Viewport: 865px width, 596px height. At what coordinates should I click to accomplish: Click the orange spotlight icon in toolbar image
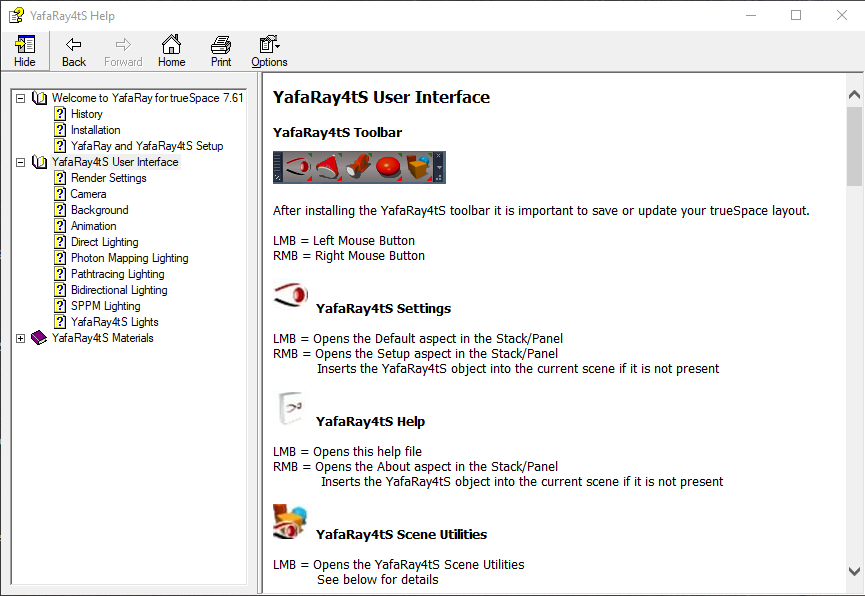click(358, 167)
